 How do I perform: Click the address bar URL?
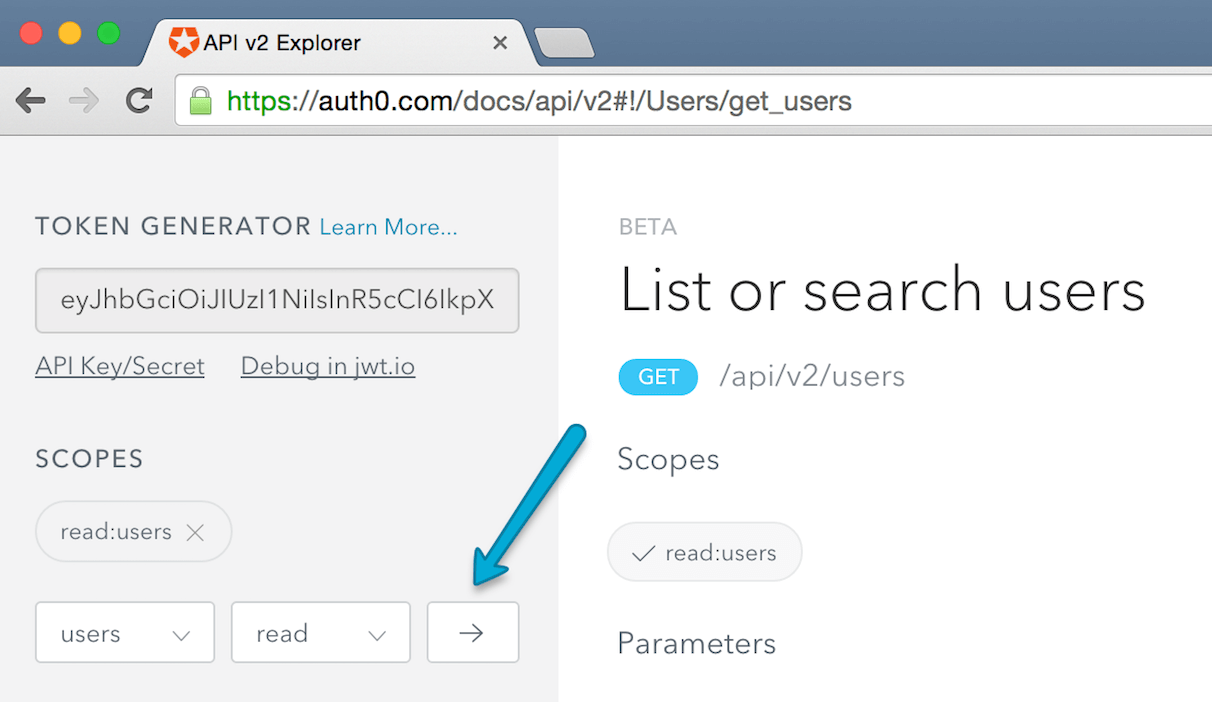point(539,101)
